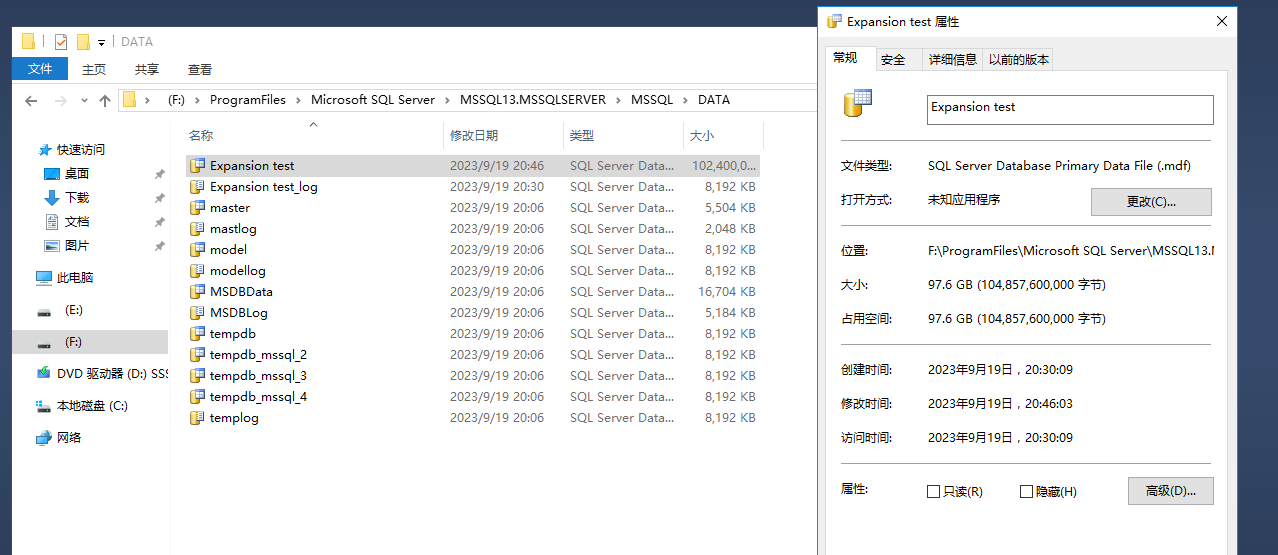Select the master database file icon
This screenshot has width=1278, height=555.
pyautogui.click(x=197, y=208)
